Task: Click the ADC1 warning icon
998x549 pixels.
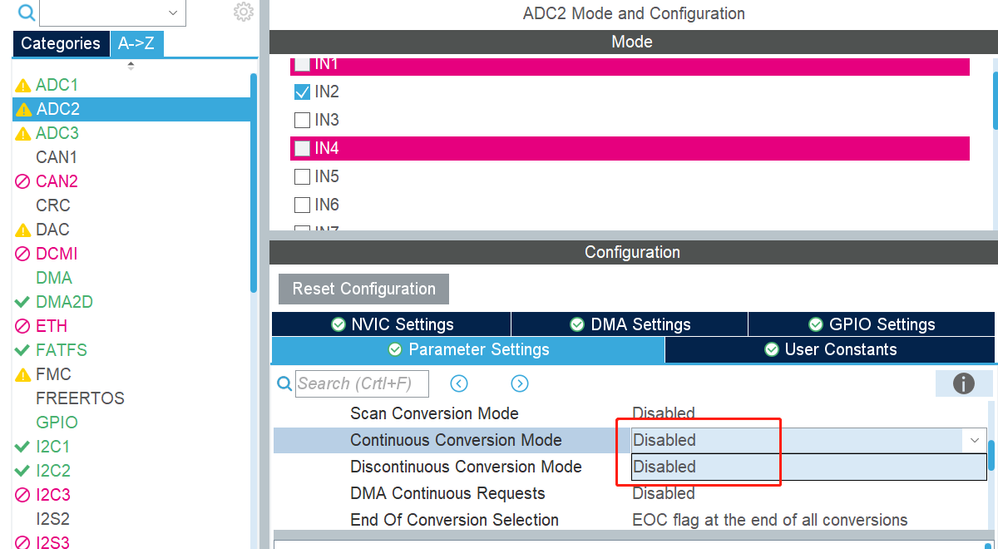Action: pyautogui.click(x=23, y=85)
